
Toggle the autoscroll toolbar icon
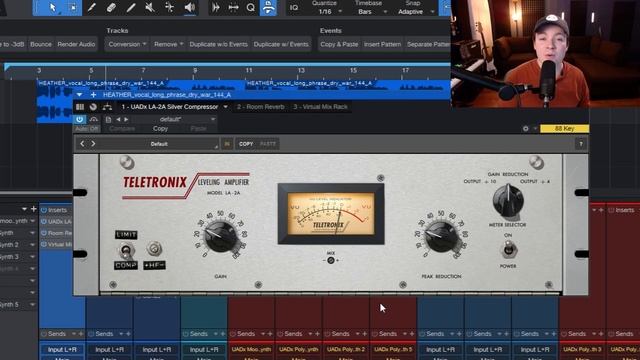pyautogui.click(x=268, y=7)
